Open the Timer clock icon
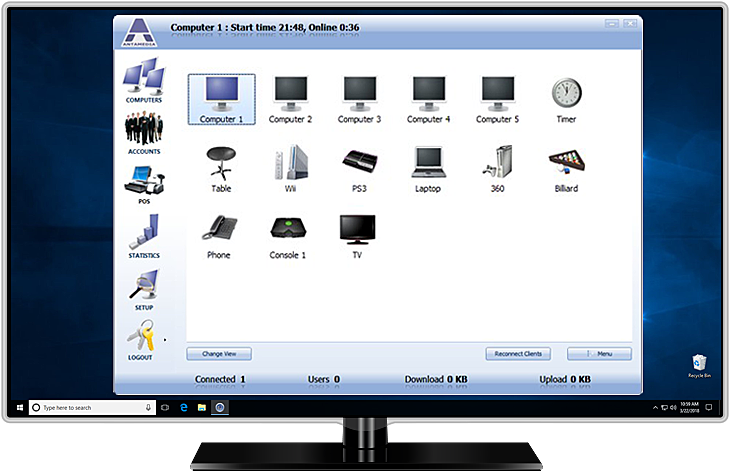Viewport: 729px width, 471px height. tap(566, 95)
